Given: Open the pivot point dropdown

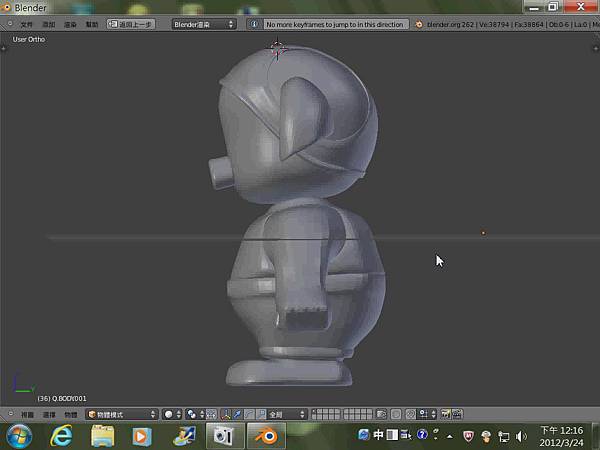Looking at the screenshot, I should pyautogui.click(x=195, y=414).
